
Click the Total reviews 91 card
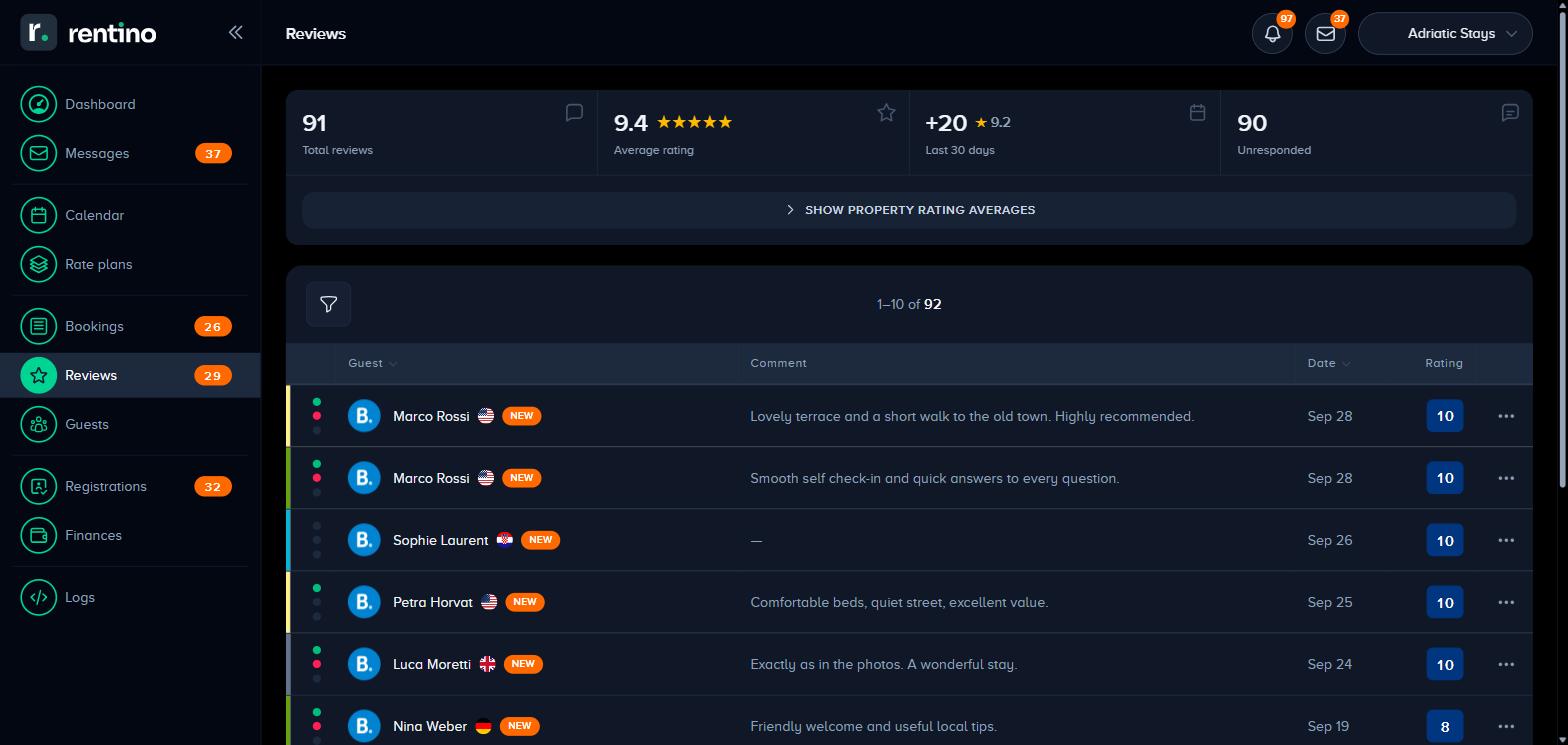coord(442,132)
